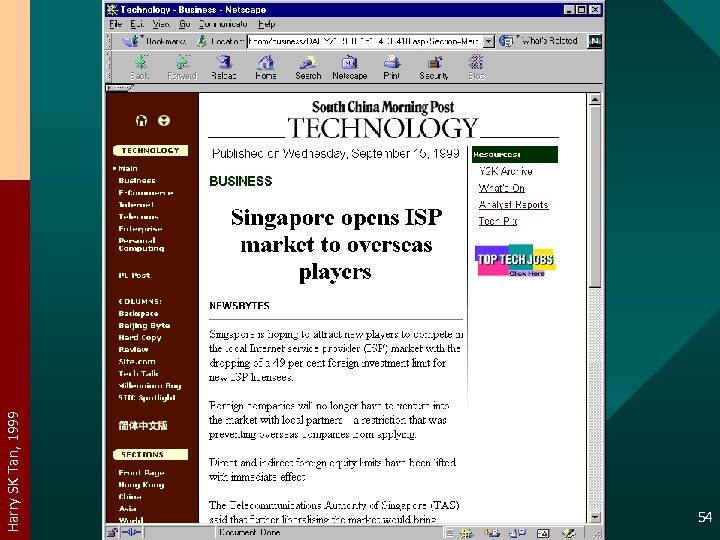
Task: Go to Business in the sidebar
Action: pos(137,180)
